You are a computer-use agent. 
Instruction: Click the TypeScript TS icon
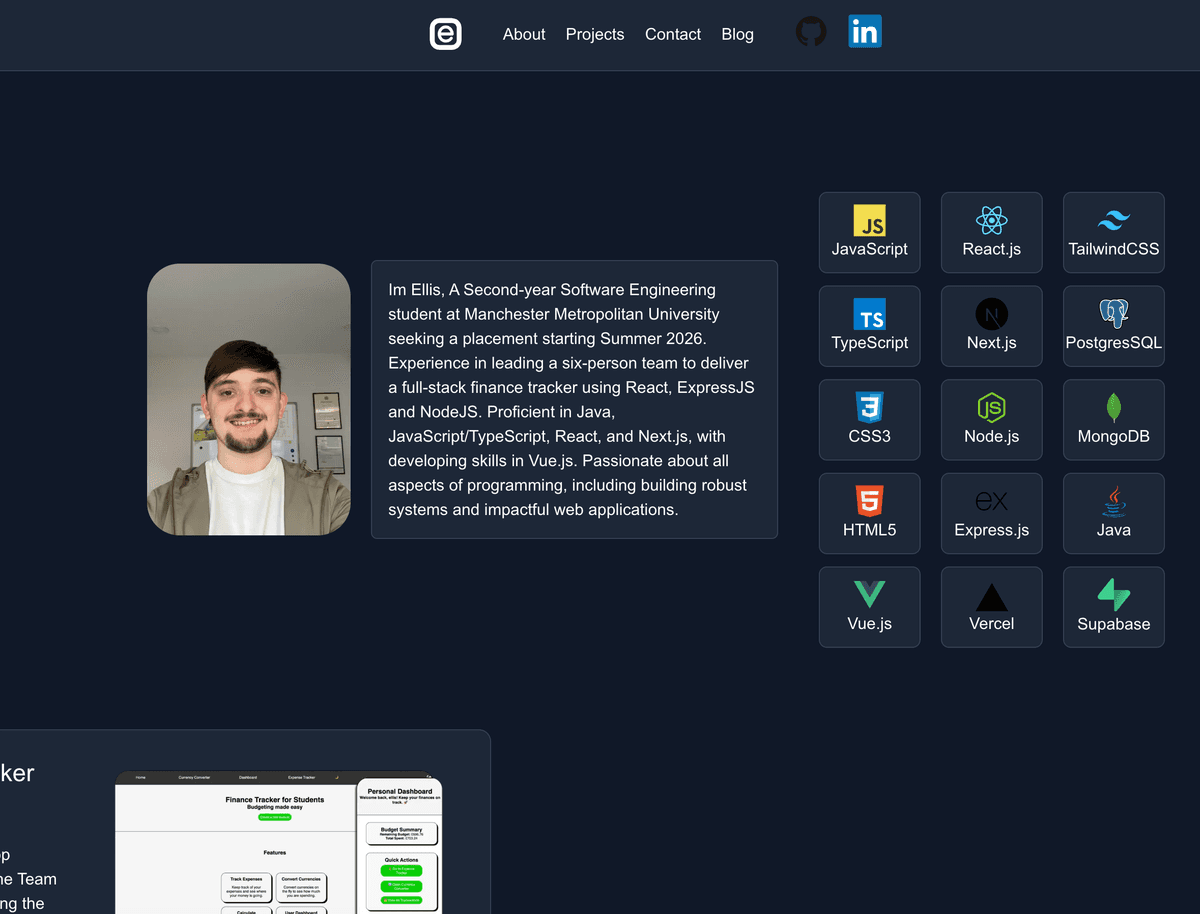(x=869, y=315)
